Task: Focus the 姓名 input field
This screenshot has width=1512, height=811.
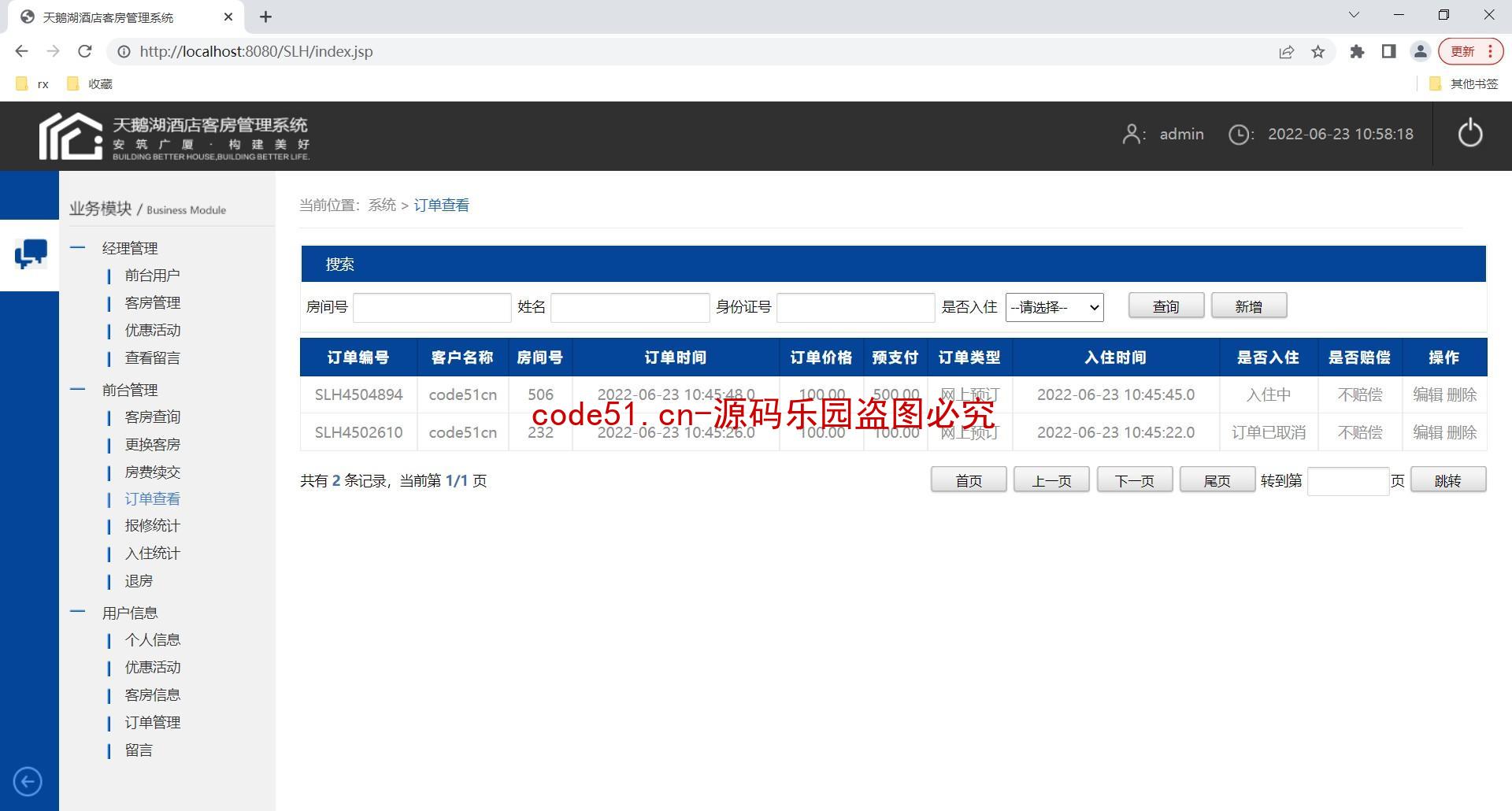Action: [x=630, y=308]
